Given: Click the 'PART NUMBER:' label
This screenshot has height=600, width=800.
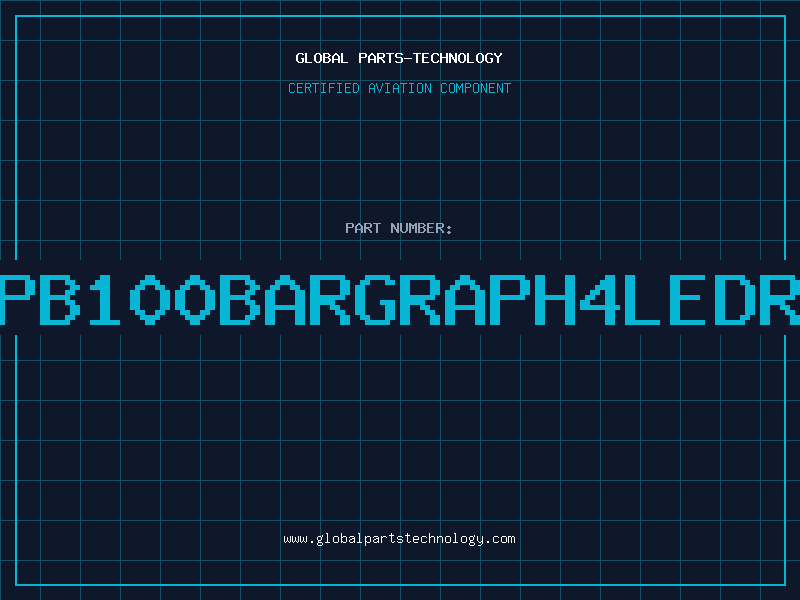Looking at the screenshot, I should click(x=399, y=228).
